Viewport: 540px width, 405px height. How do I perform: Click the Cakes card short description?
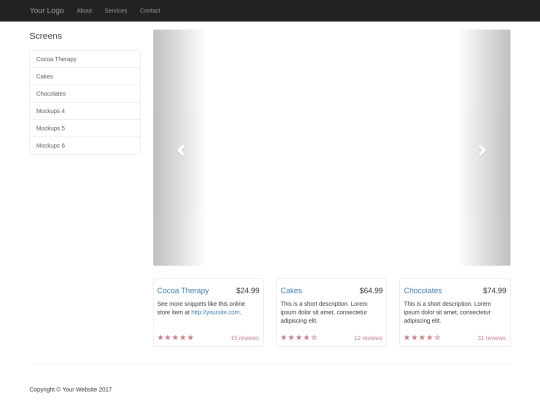coord(324,312)
